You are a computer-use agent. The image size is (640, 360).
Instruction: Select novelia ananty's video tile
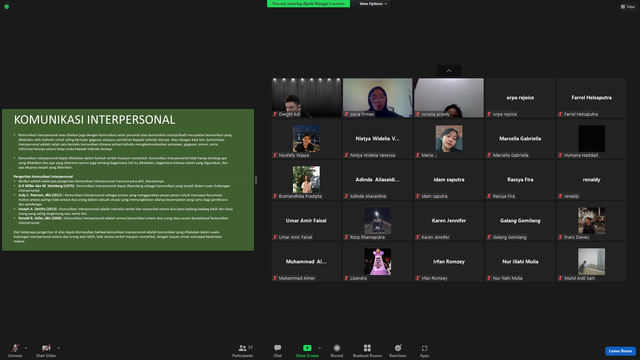point(449,98)
